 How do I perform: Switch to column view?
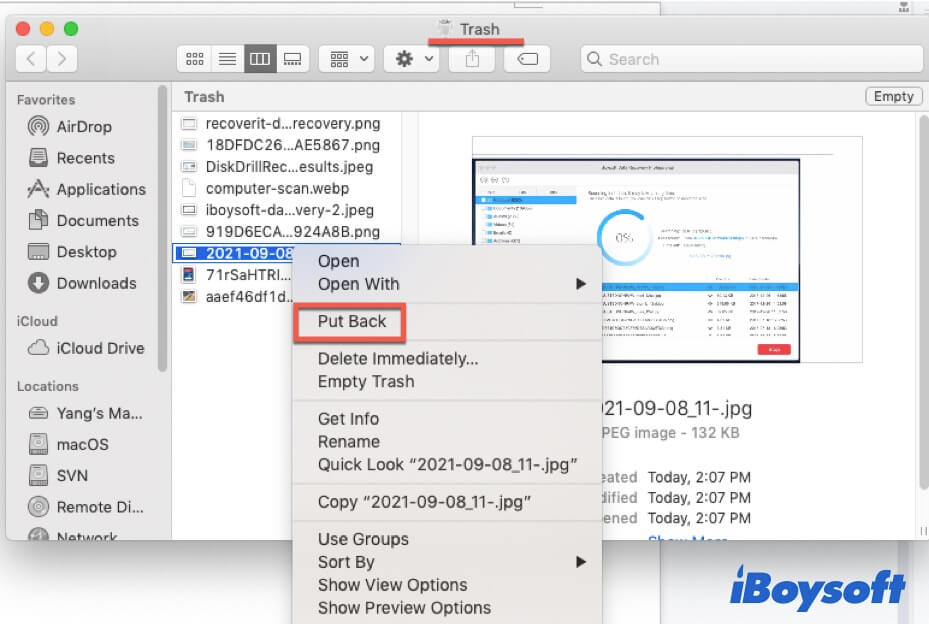pyautogui.click(x=260, y=59)
